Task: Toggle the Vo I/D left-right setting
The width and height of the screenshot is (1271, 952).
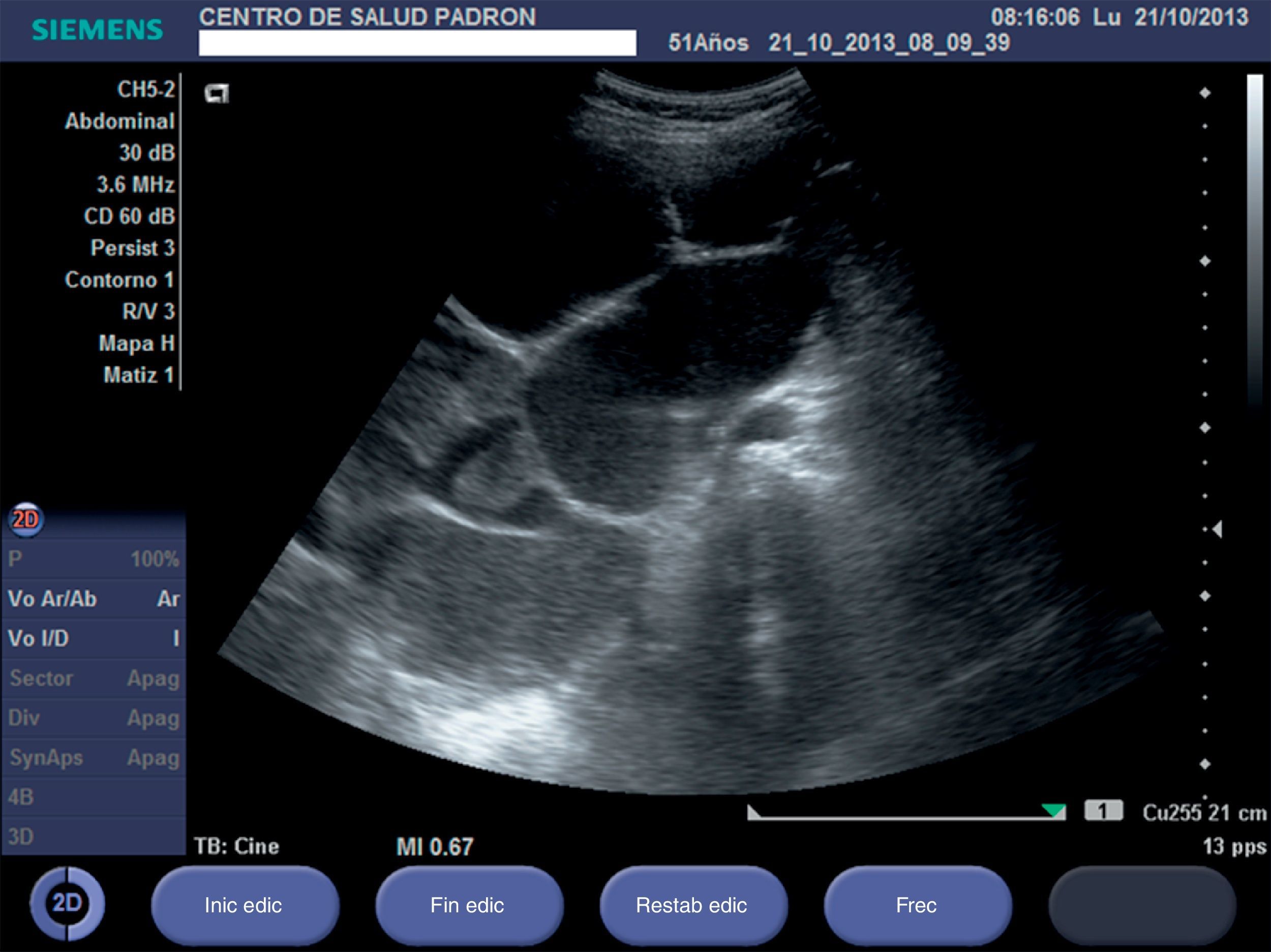Action: [94, 638]
